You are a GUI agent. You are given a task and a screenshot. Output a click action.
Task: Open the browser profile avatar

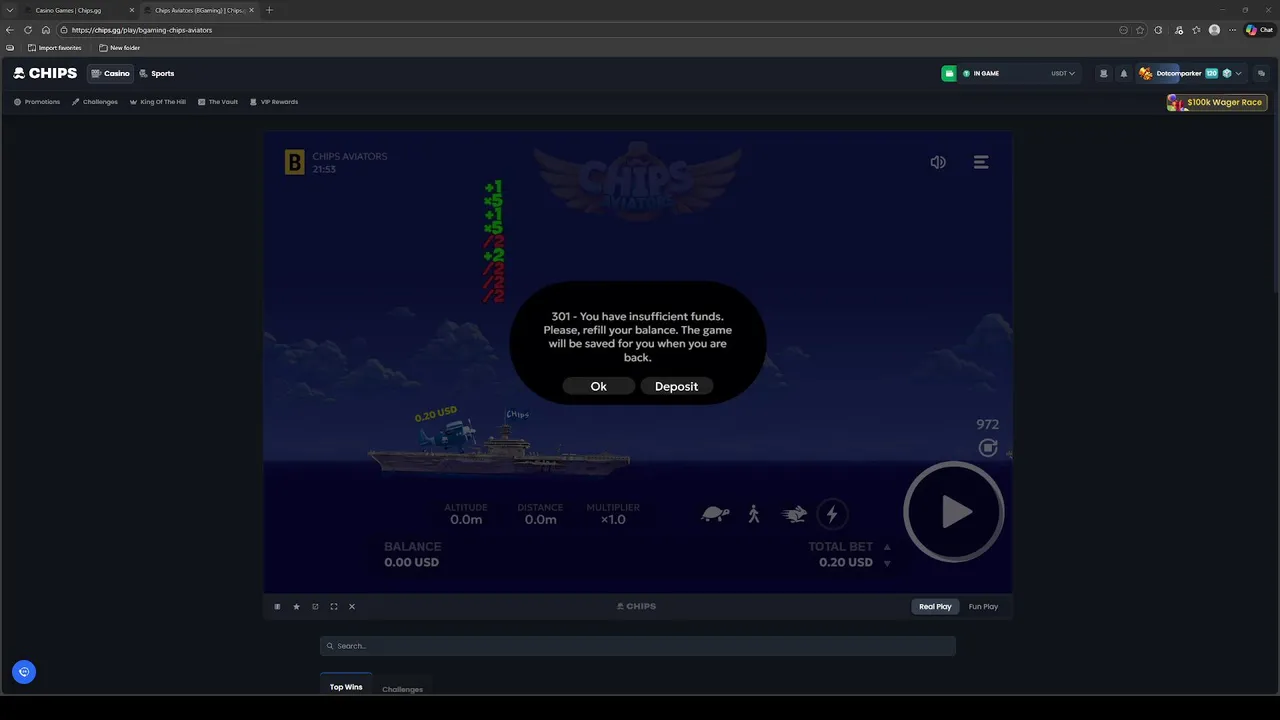coord(1214,30)
